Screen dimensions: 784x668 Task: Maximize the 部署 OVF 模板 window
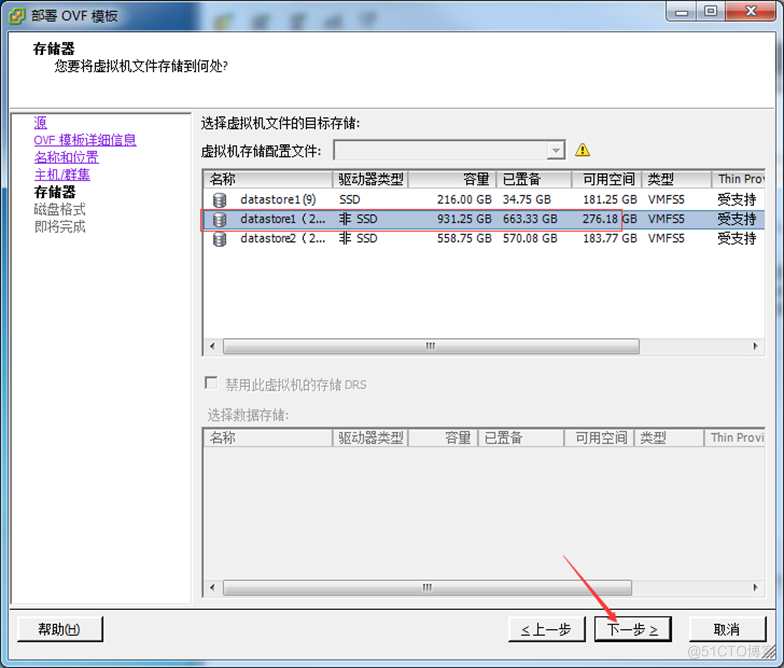[x=711, y=11]
